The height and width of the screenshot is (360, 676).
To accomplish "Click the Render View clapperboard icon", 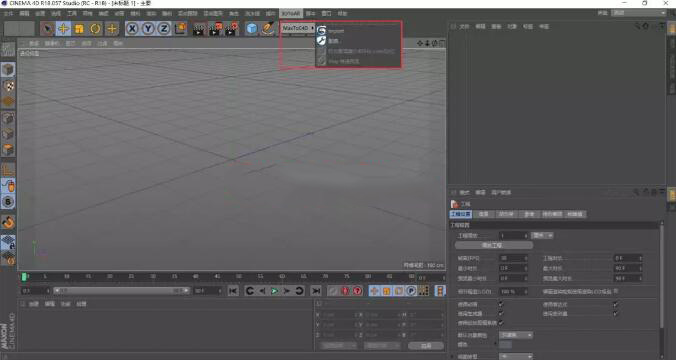I will click(199, 29).
